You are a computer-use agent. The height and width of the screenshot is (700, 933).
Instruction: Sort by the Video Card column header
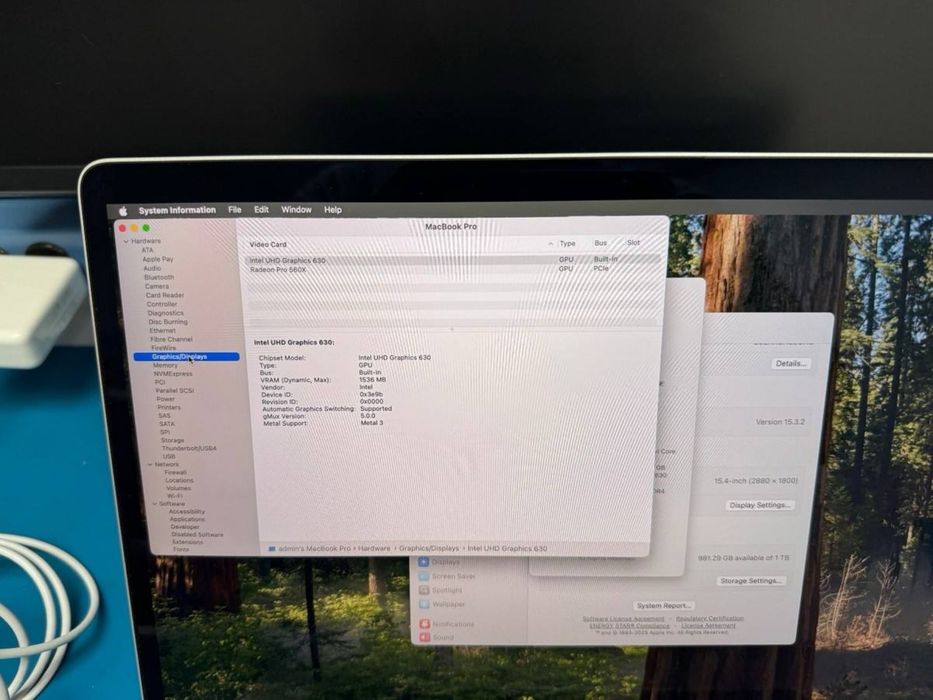[268, 245]
